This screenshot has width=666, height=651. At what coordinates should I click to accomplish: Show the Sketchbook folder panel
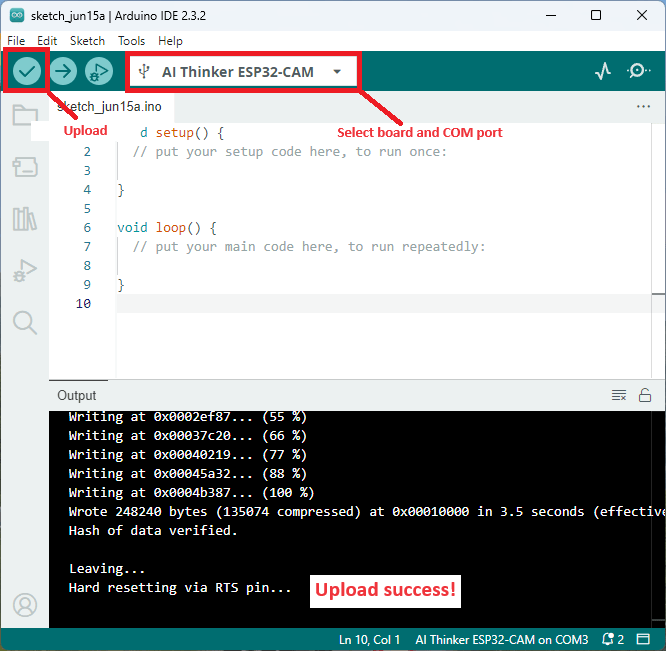point(25,115)
